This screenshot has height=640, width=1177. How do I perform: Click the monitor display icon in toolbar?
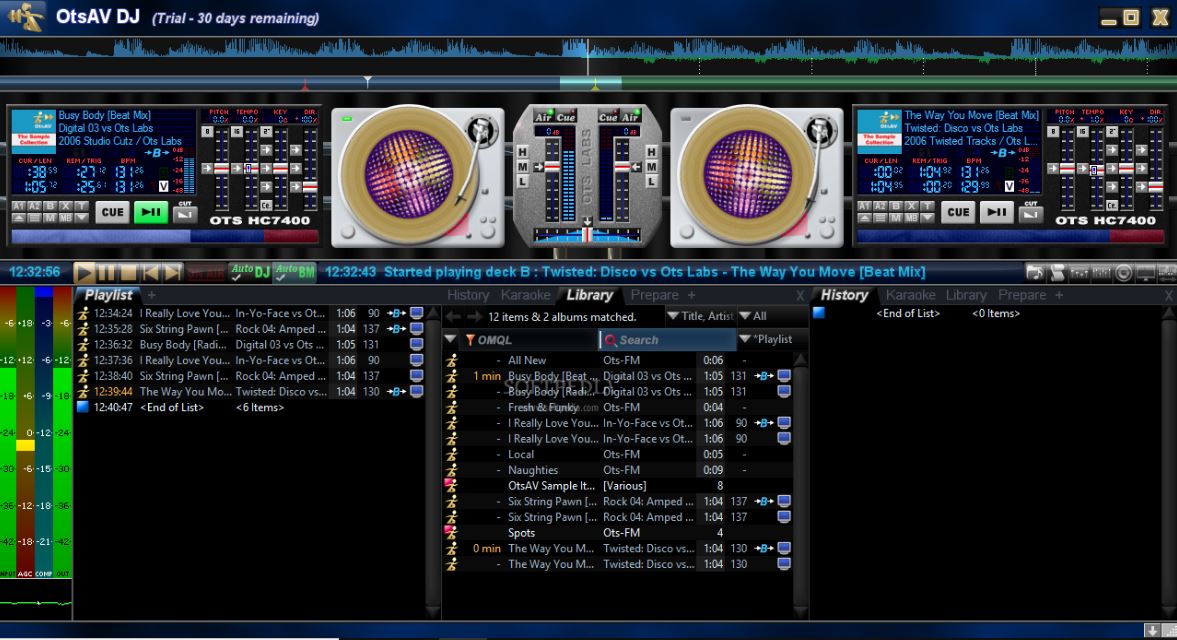tap(1145, 272)
